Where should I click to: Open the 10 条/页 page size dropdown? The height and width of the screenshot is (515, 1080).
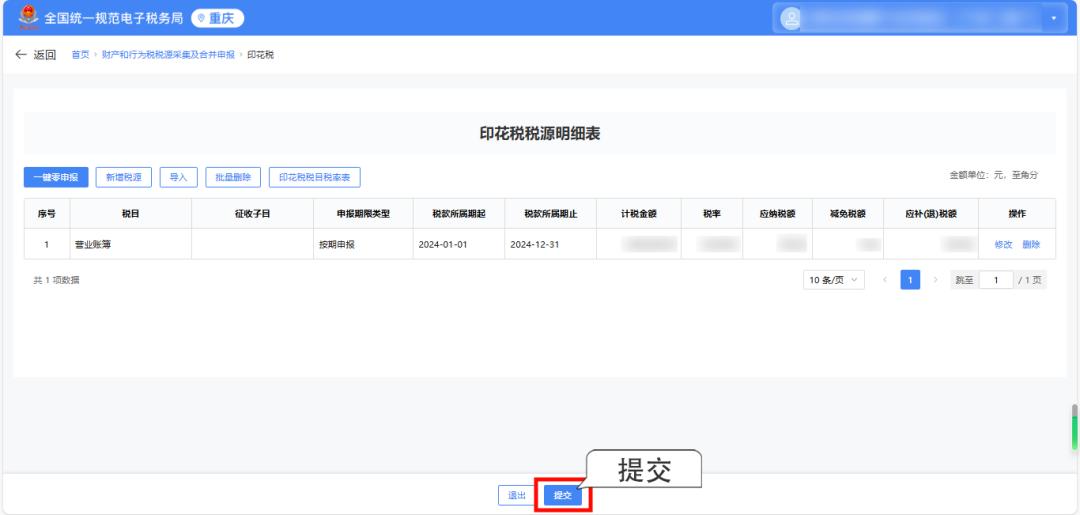[x=834, y=280]
